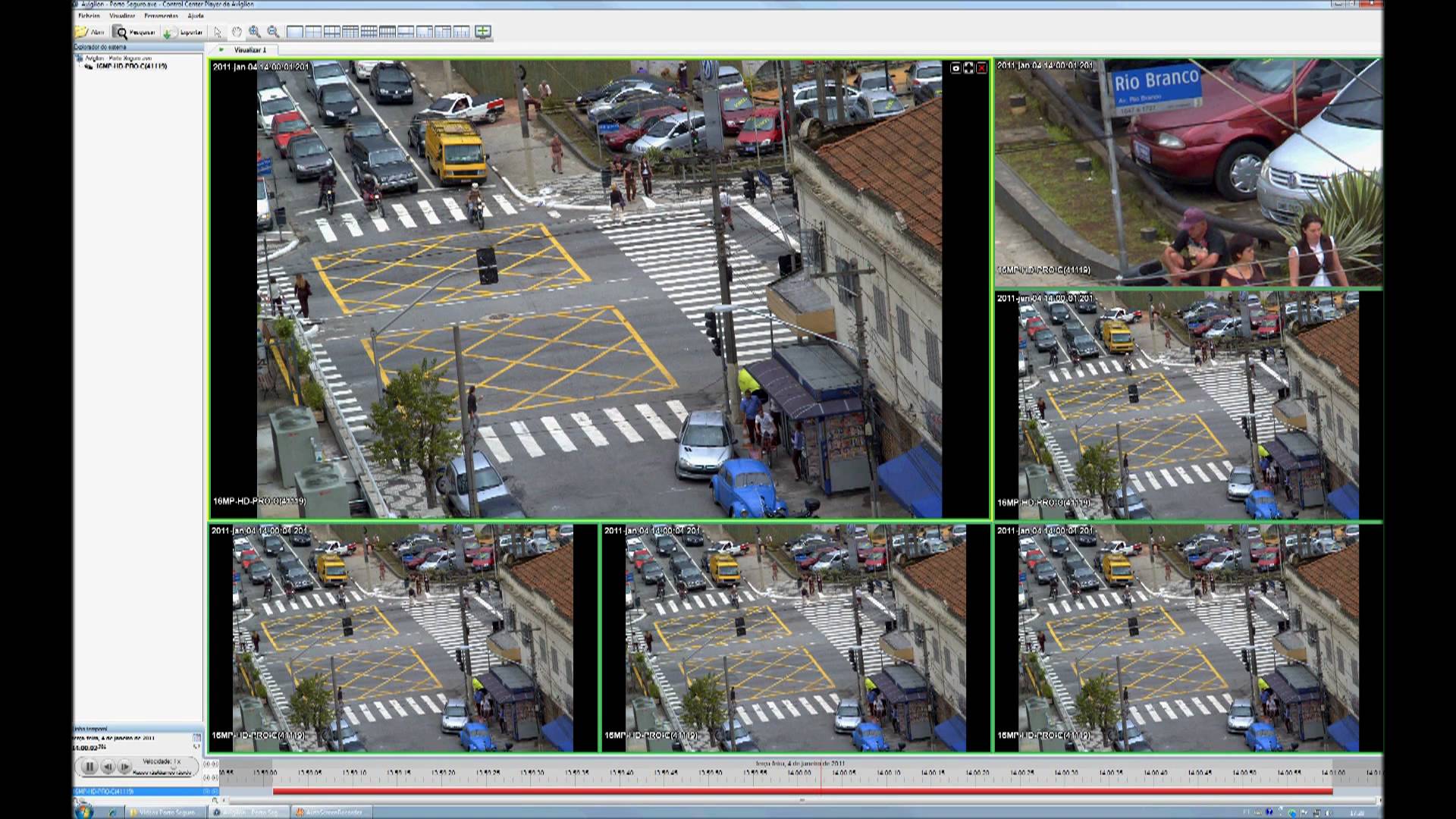Switch to 2x2 grid view layout

pyautogui.click(x=313, y=32)
